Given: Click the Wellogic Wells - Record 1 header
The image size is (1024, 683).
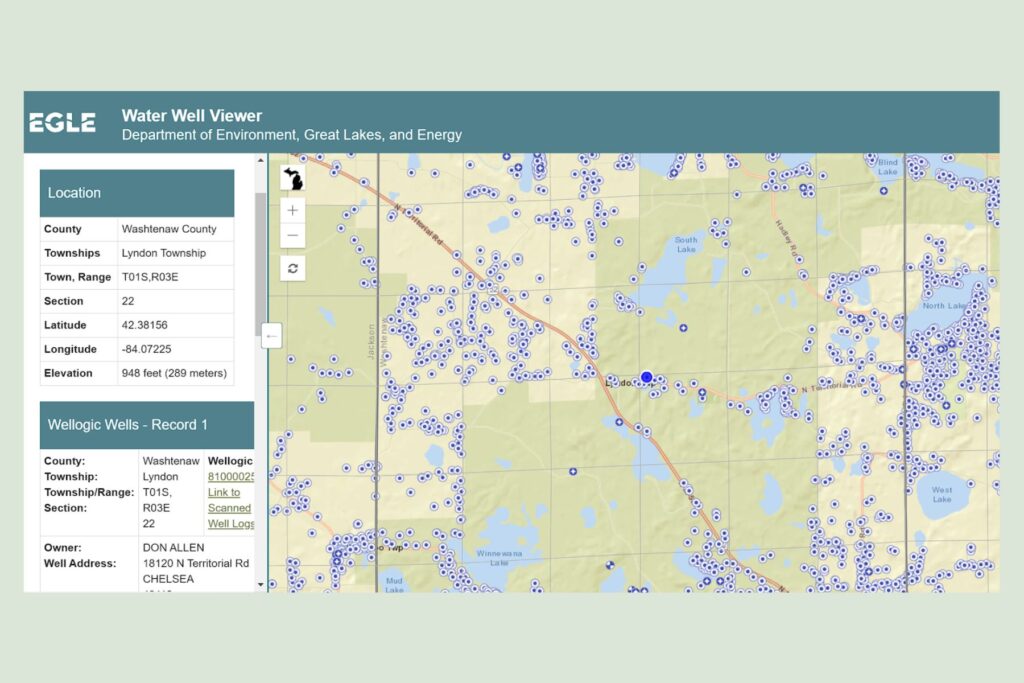Looking at the screenshot, I should (x=147, y=425).
